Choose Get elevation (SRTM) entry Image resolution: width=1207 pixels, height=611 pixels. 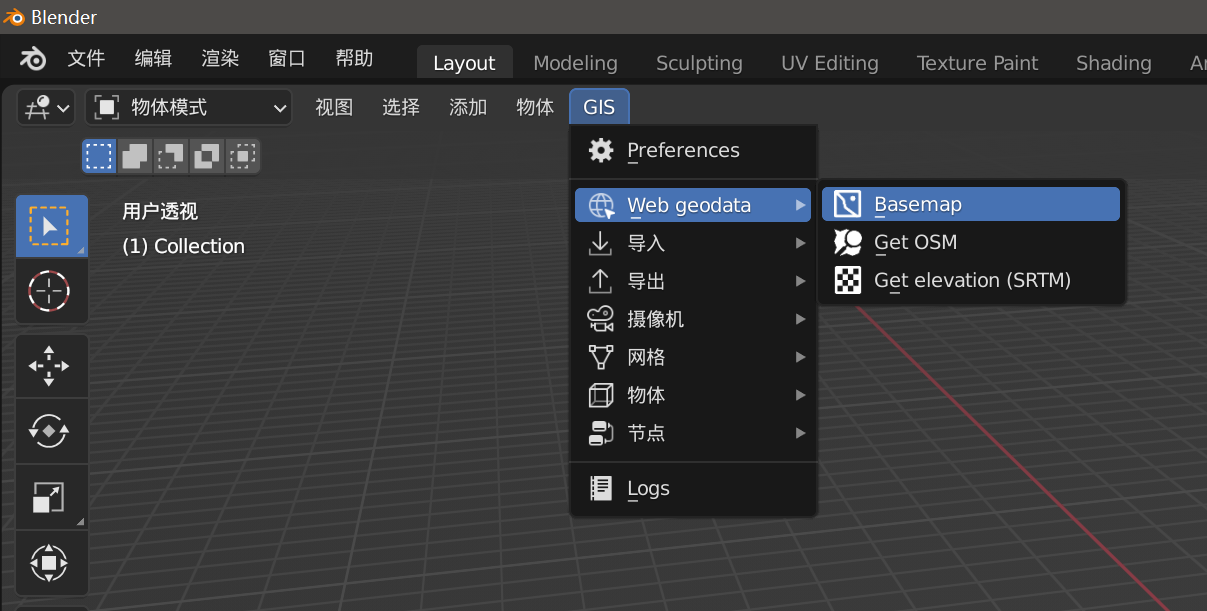(x=971, y=280)
